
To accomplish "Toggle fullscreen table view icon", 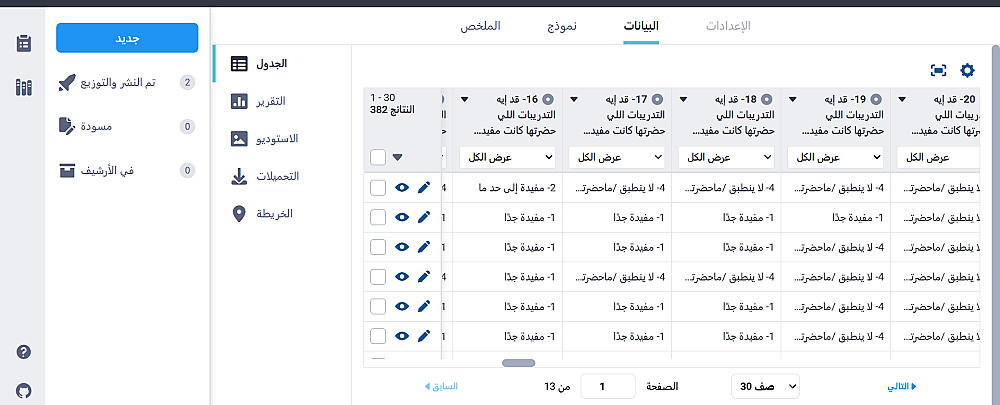I will tap(938, 70).
